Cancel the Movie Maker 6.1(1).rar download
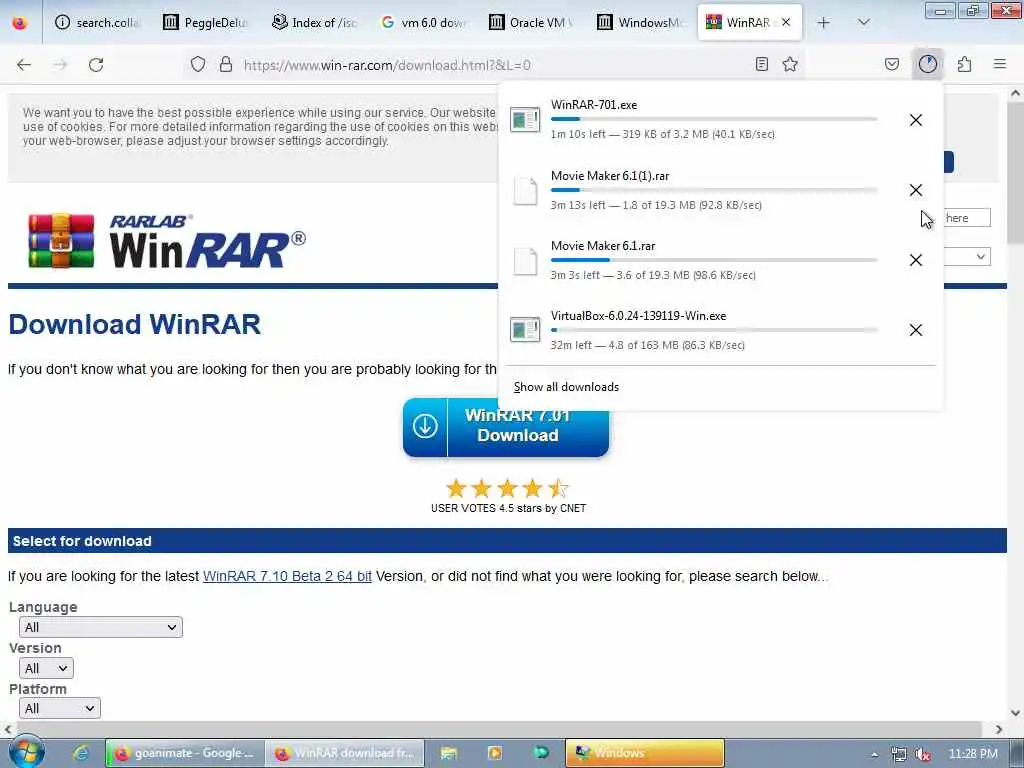 pos(916,190)
